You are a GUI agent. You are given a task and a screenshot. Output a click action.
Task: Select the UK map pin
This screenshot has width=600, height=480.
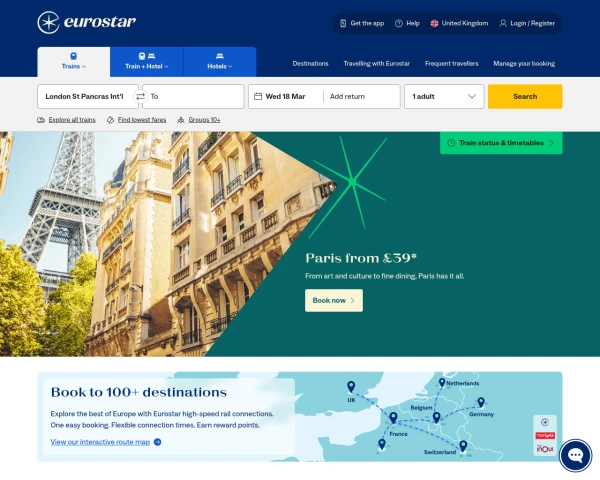click(351, 387)
